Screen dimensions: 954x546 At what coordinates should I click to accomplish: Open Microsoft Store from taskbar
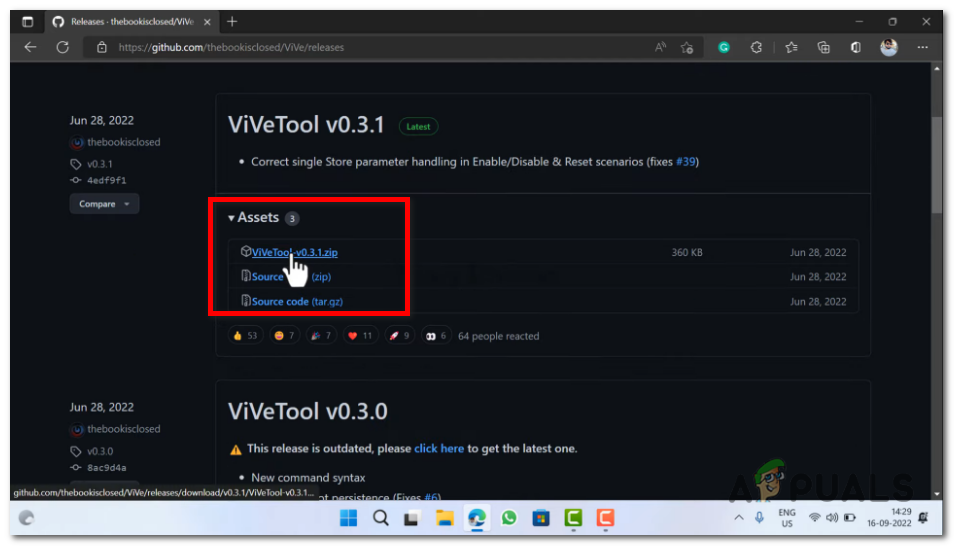(x=541, y=518)
